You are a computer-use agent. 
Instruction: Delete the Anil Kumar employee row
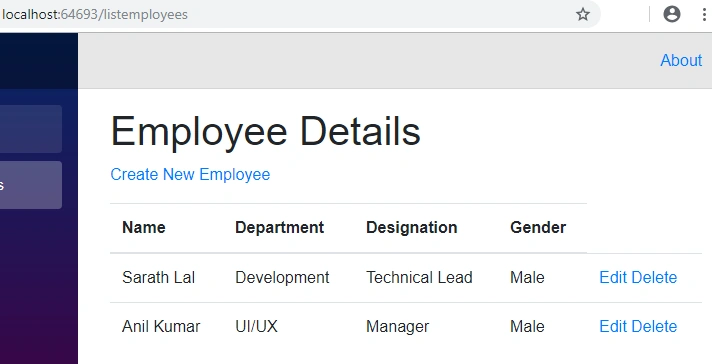(x=654, y=326)
